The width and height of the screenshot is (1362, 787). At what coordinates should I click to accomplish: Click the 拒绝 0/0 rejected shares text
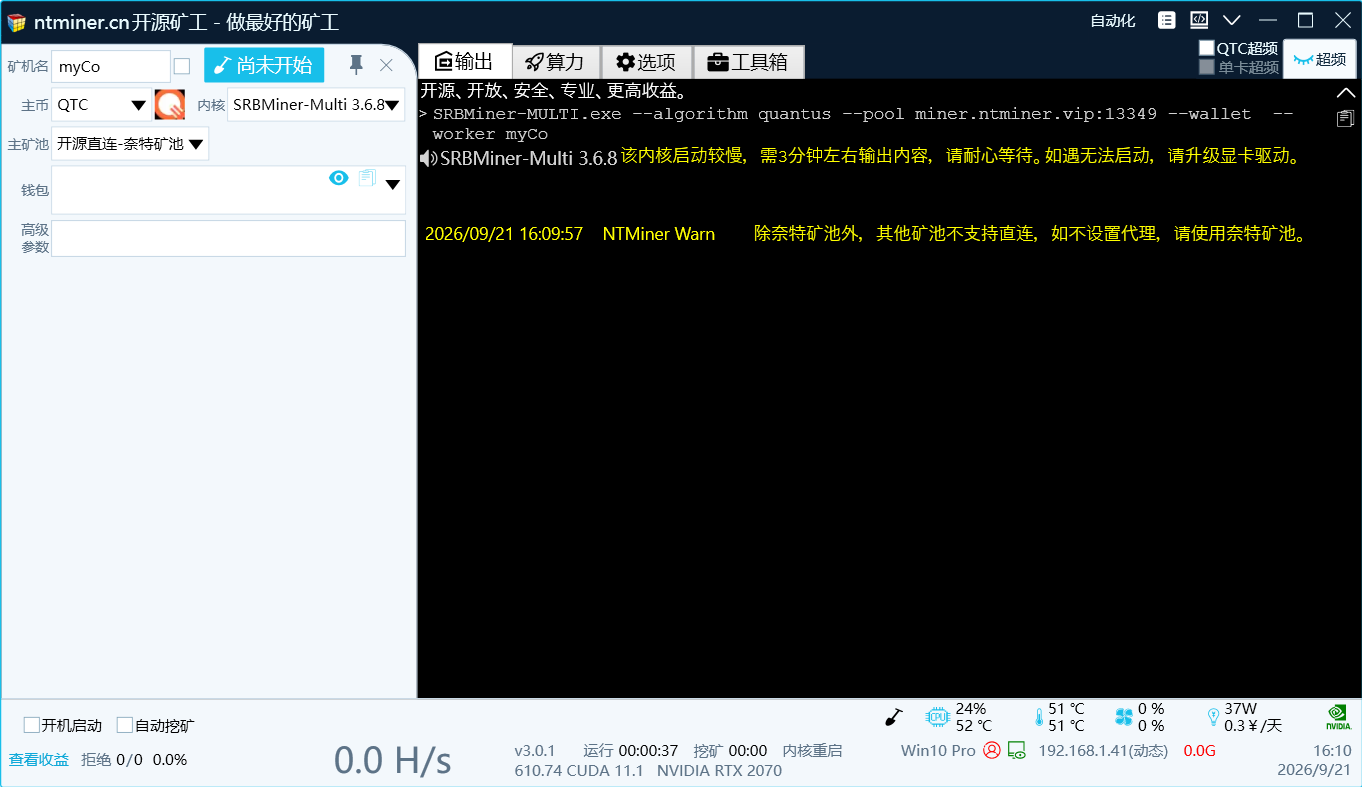(x=112, y=759)
